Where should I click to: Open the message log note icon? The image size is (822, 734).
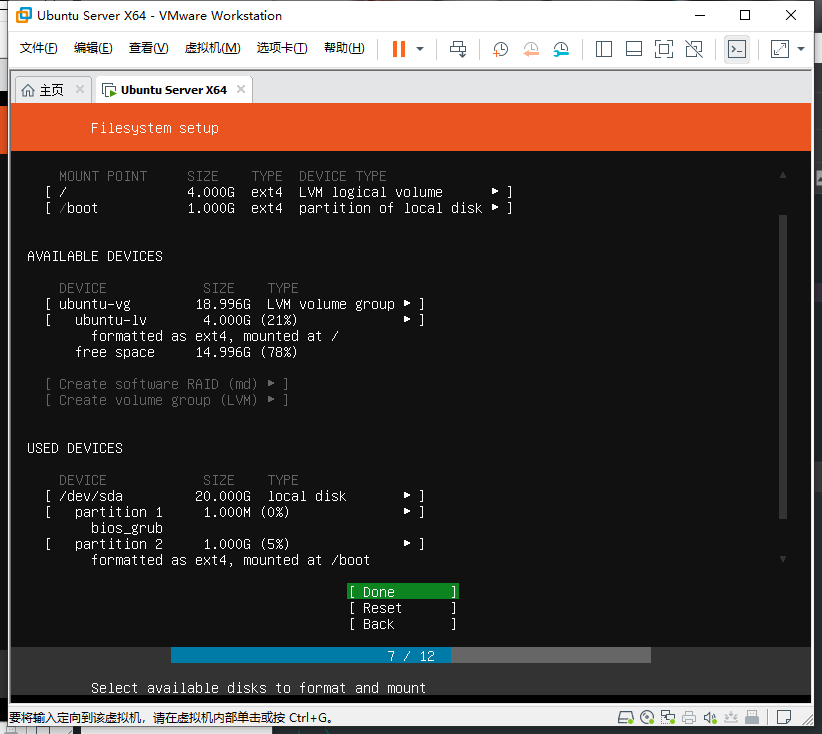[784, 717]
